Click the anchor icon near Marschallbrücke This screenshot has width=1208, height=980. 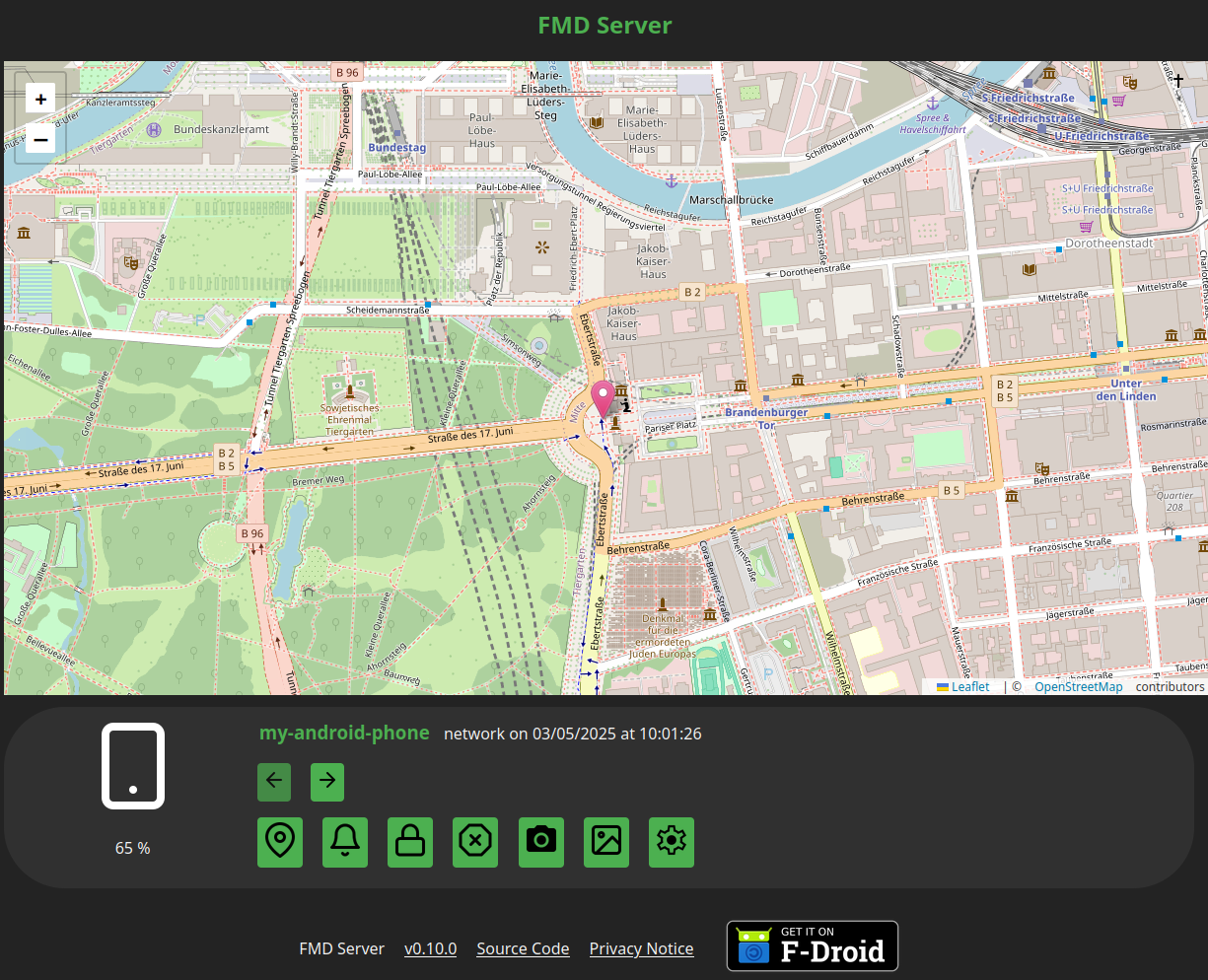pyautogui.click(x=672, y=181)
